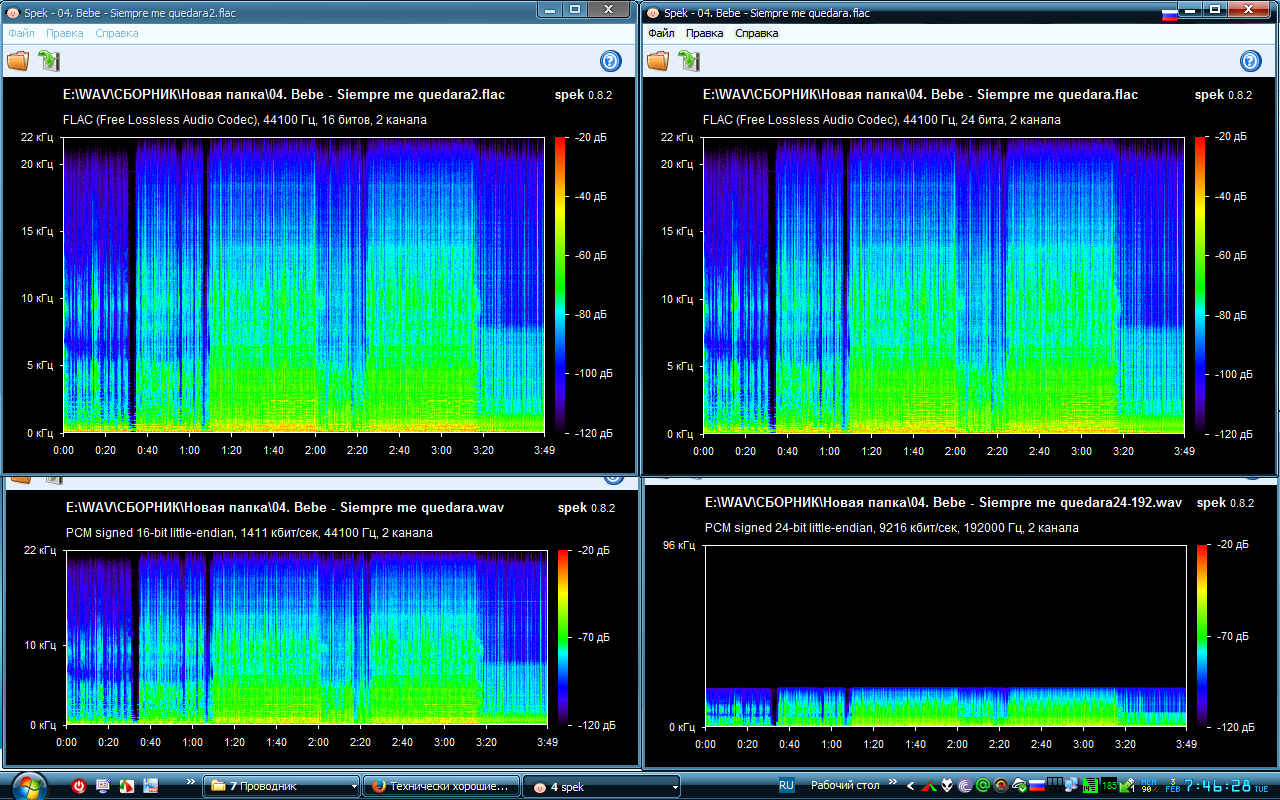The height and width of the screenshot is (800, 1280).
Task: Show hidden tray icons arrow
Action: coord(910,786)
